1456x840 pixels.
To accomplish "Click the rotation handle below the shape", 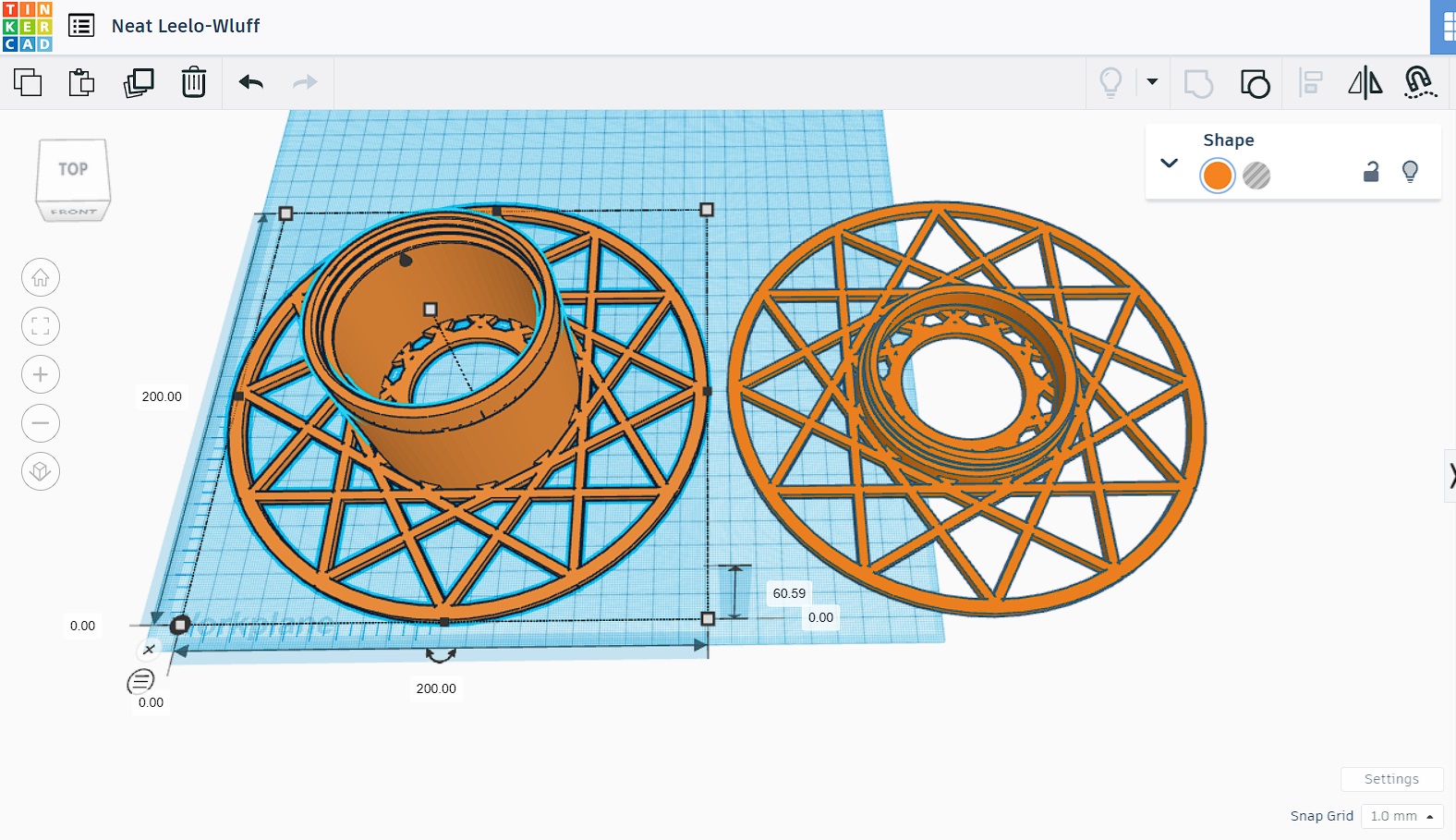I will pyautogui.click(x=441, y=655).
